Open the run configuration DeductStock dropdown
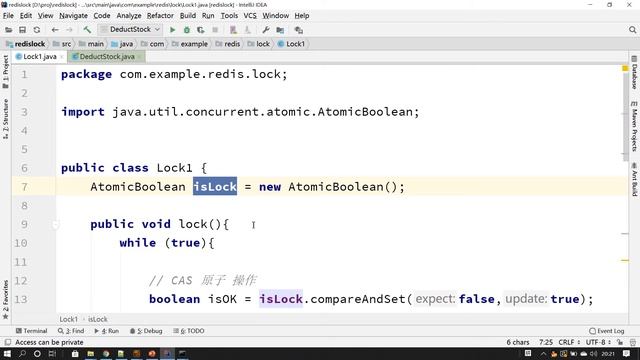640x360 pixels. (x=131, y=29)
